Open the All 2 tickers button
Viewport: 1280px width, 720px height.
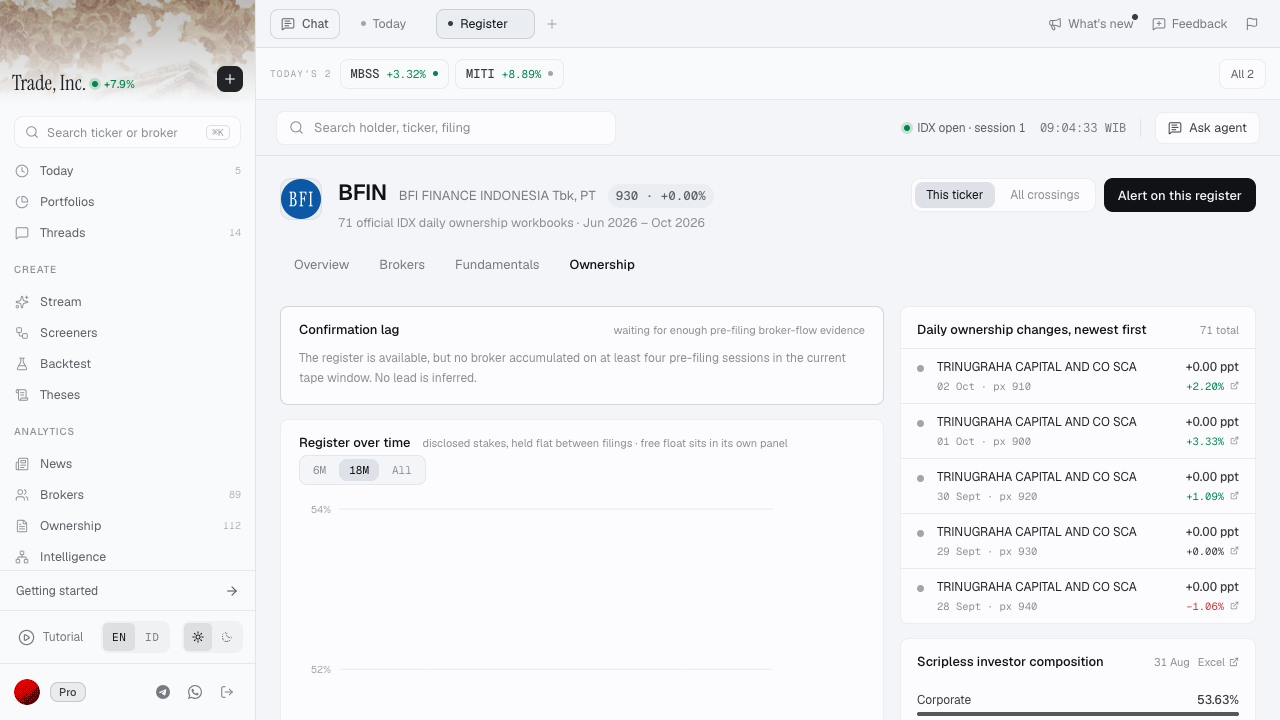pos(1242,74)
